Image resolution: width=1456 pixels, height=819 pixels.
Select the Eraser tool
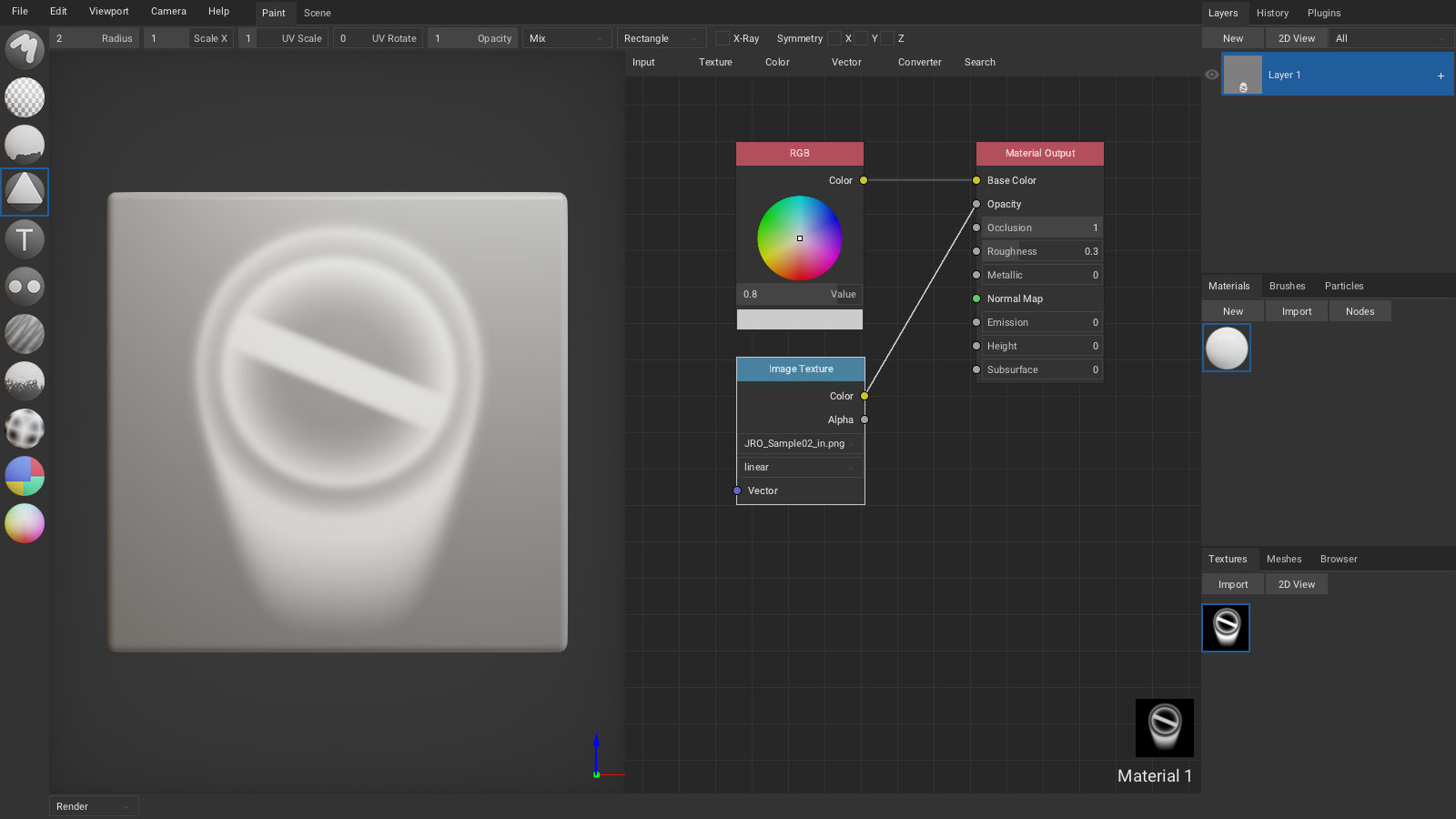click(x=25, y=97)
